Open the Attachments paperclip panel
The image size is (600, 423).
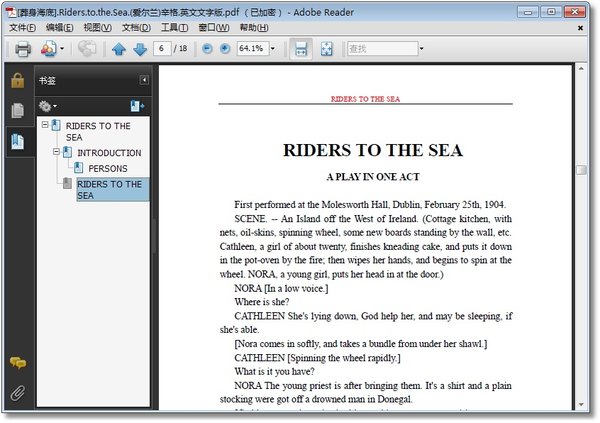pyautogui.click(x=17, y=391)
